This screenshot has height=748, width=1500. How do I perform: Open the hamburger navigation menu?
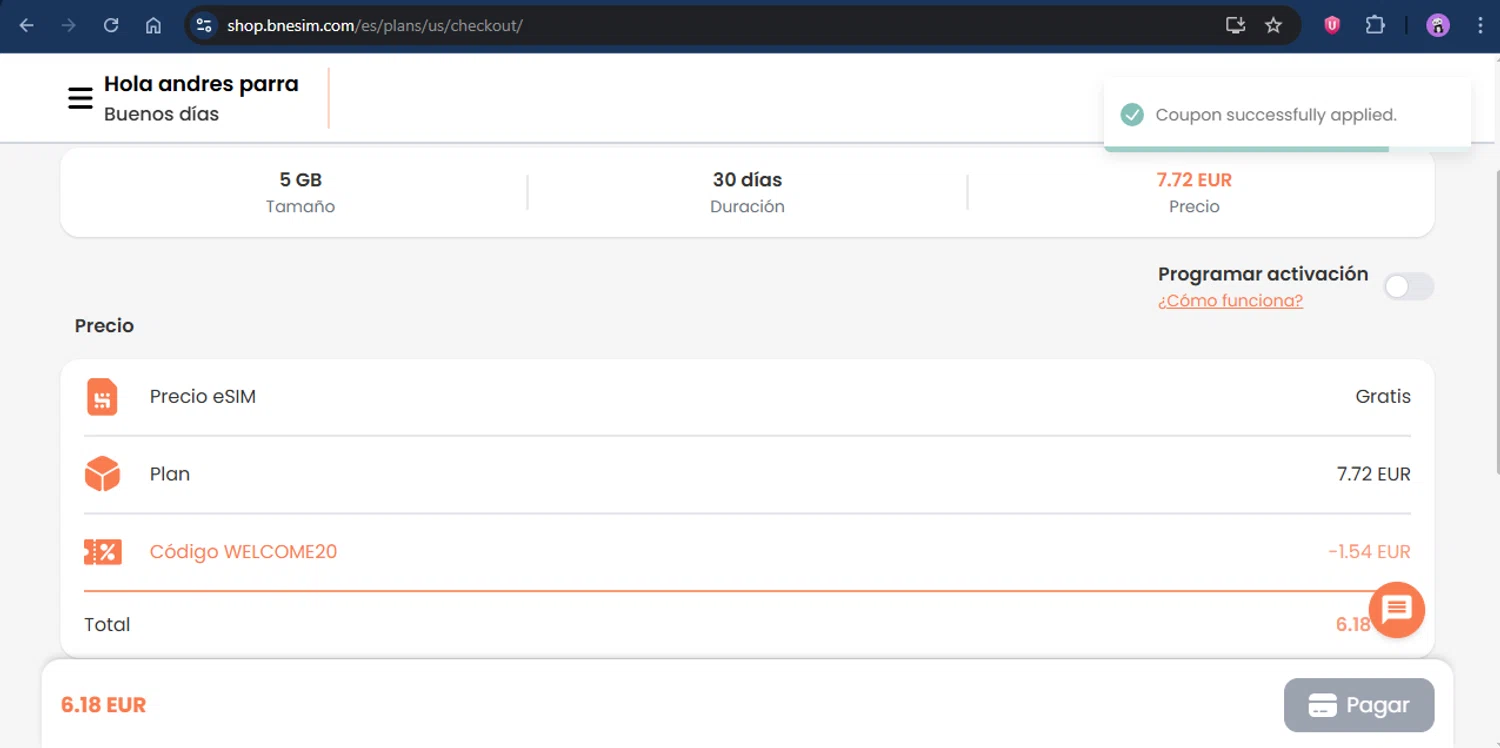point(80,98)
